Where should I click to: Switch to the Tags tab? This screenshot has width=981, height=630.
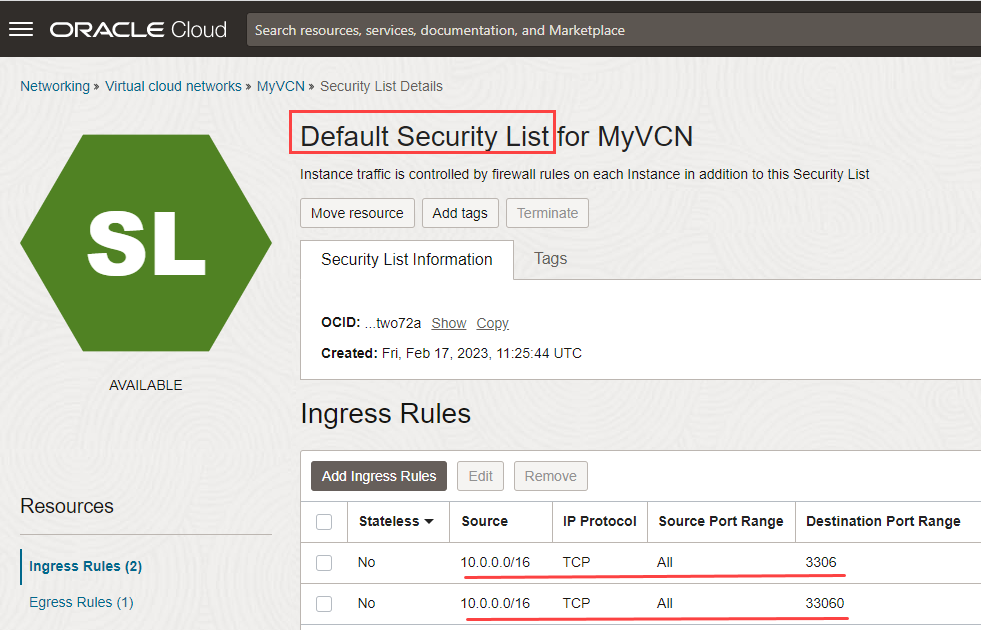tap(550, 259)
